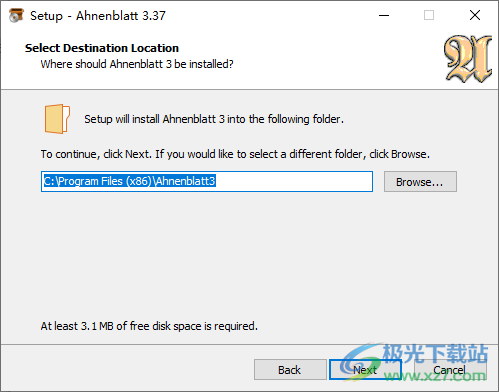
Task: Click the Ahnenblatt gothic A logo
Action: tap(469, 59)
